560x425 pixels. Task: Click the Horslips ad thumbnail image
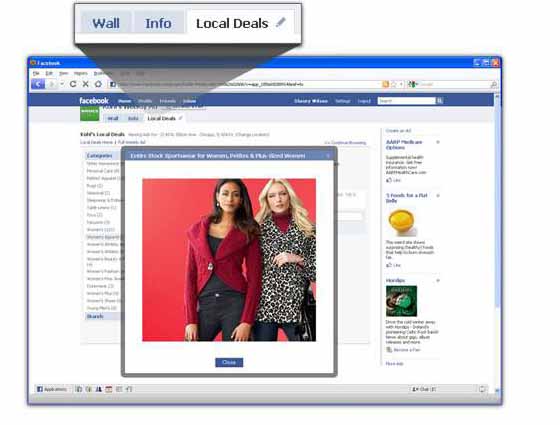point(401,301)
